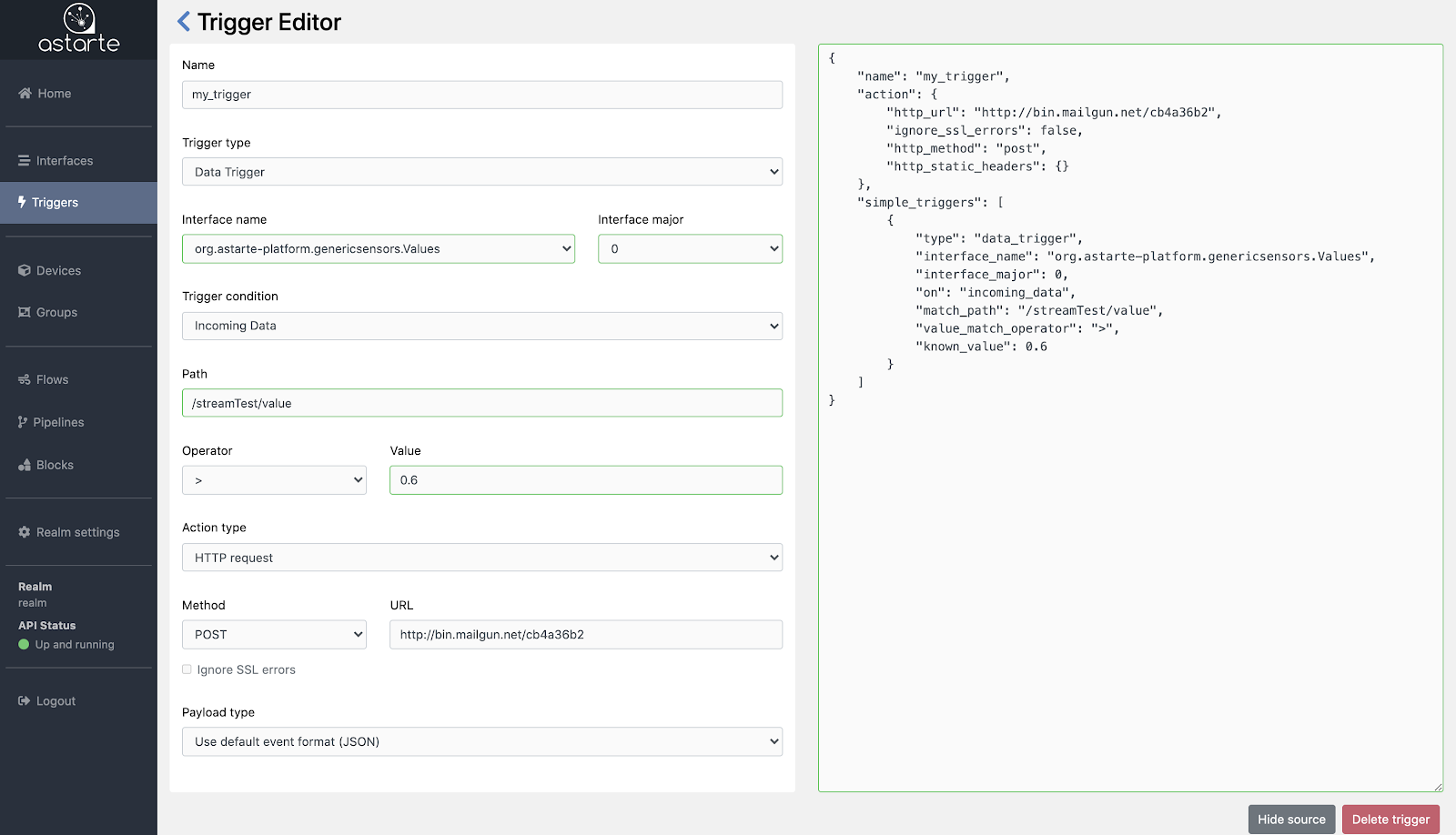This screenshot has height=835, width=1456.
Task: Select the Flows icon
Action: pos(24,379)
